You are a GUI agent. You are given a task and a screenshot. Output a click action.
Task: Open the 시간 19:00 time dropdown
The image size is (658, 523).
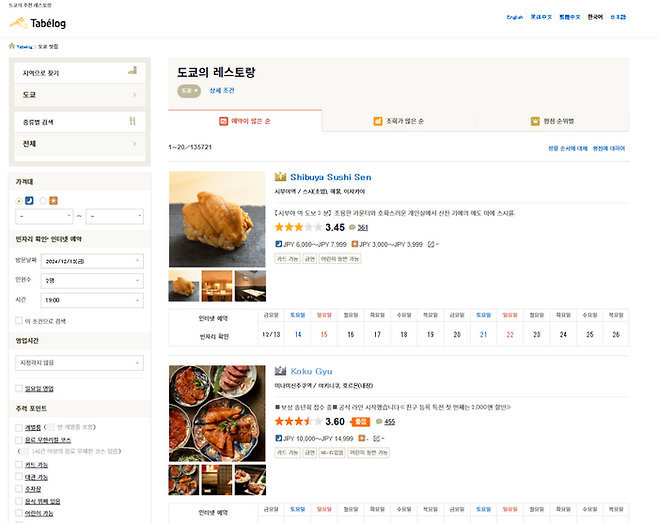[92, 300]
